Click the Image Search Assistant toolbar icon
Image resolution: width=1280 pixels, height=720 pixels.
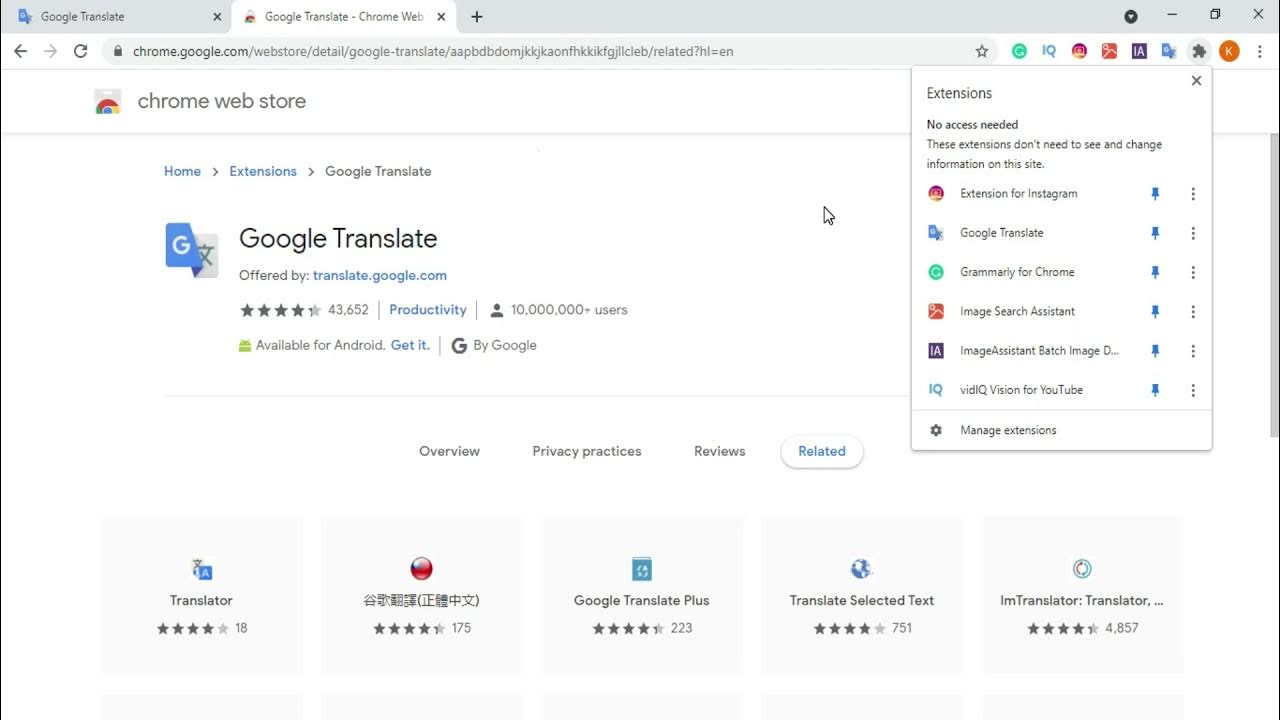[1109, 51]
